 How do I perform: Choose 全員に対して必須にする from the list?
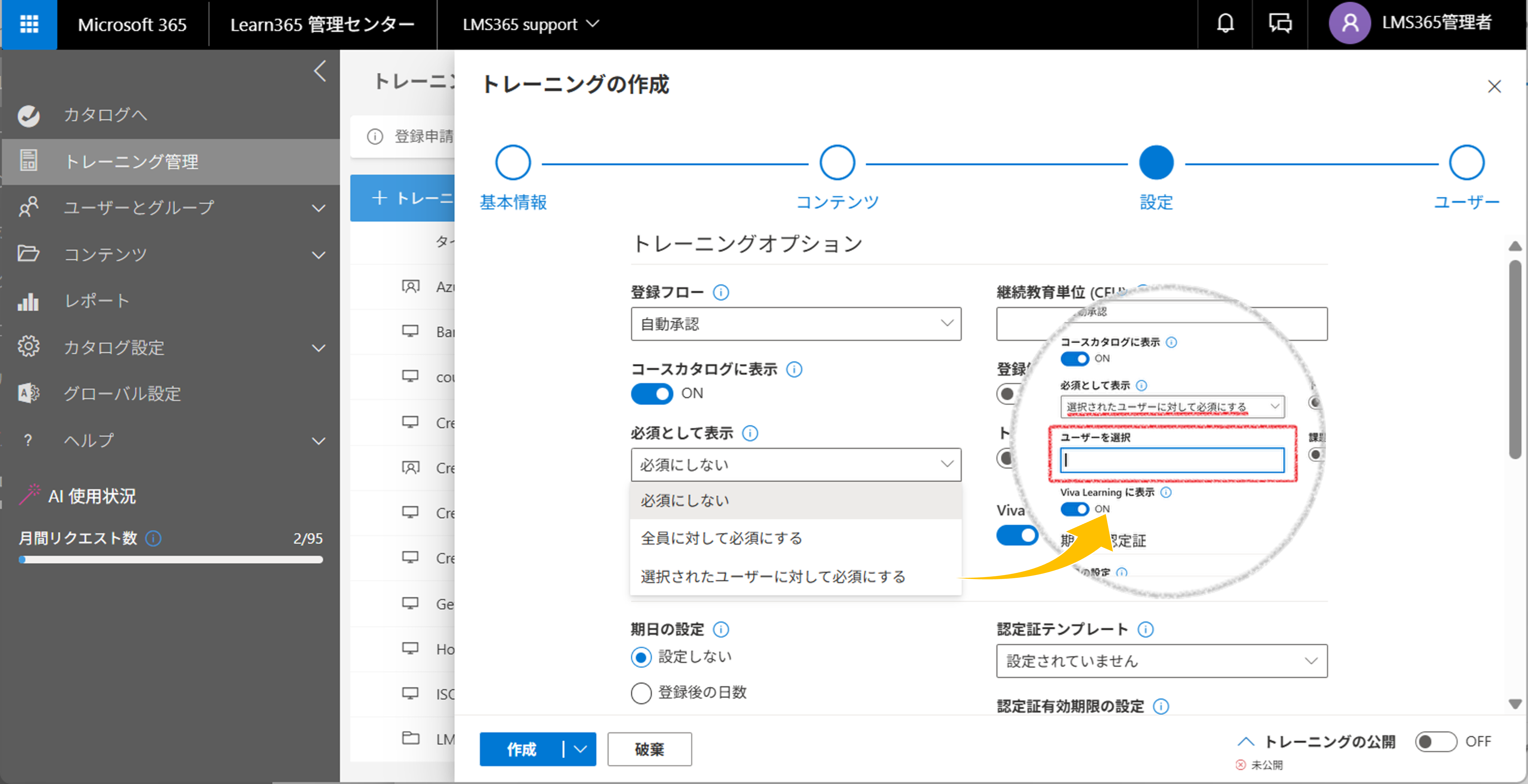pyautogui.click(x=721, y=539)
